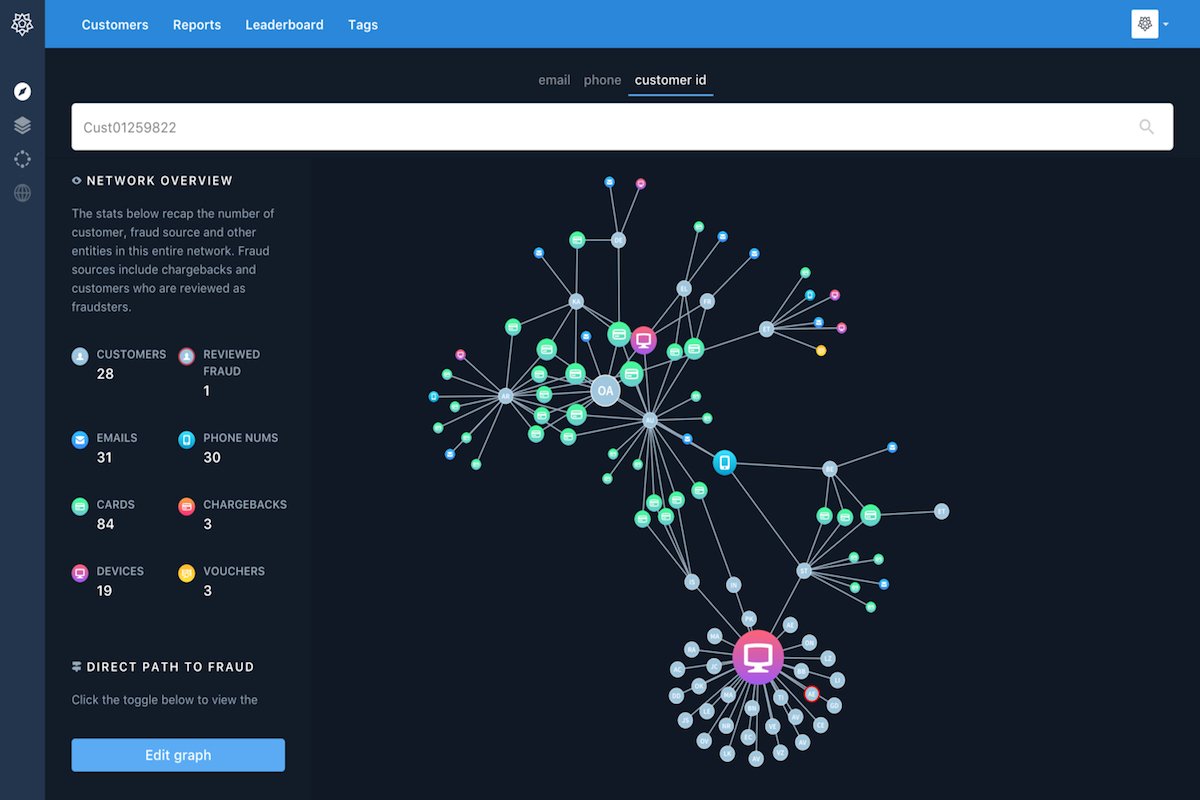This screenshot has width=1200, height=800.
Task: Open the Leaderboard page
Action: [284, 25]
